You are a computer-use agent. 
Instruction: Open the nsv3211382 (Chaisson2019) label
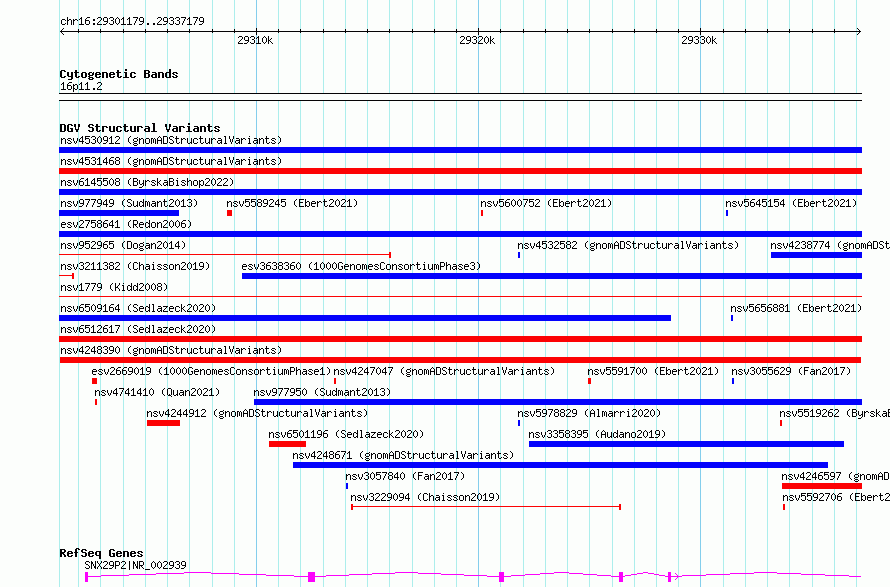coord(135,266)
